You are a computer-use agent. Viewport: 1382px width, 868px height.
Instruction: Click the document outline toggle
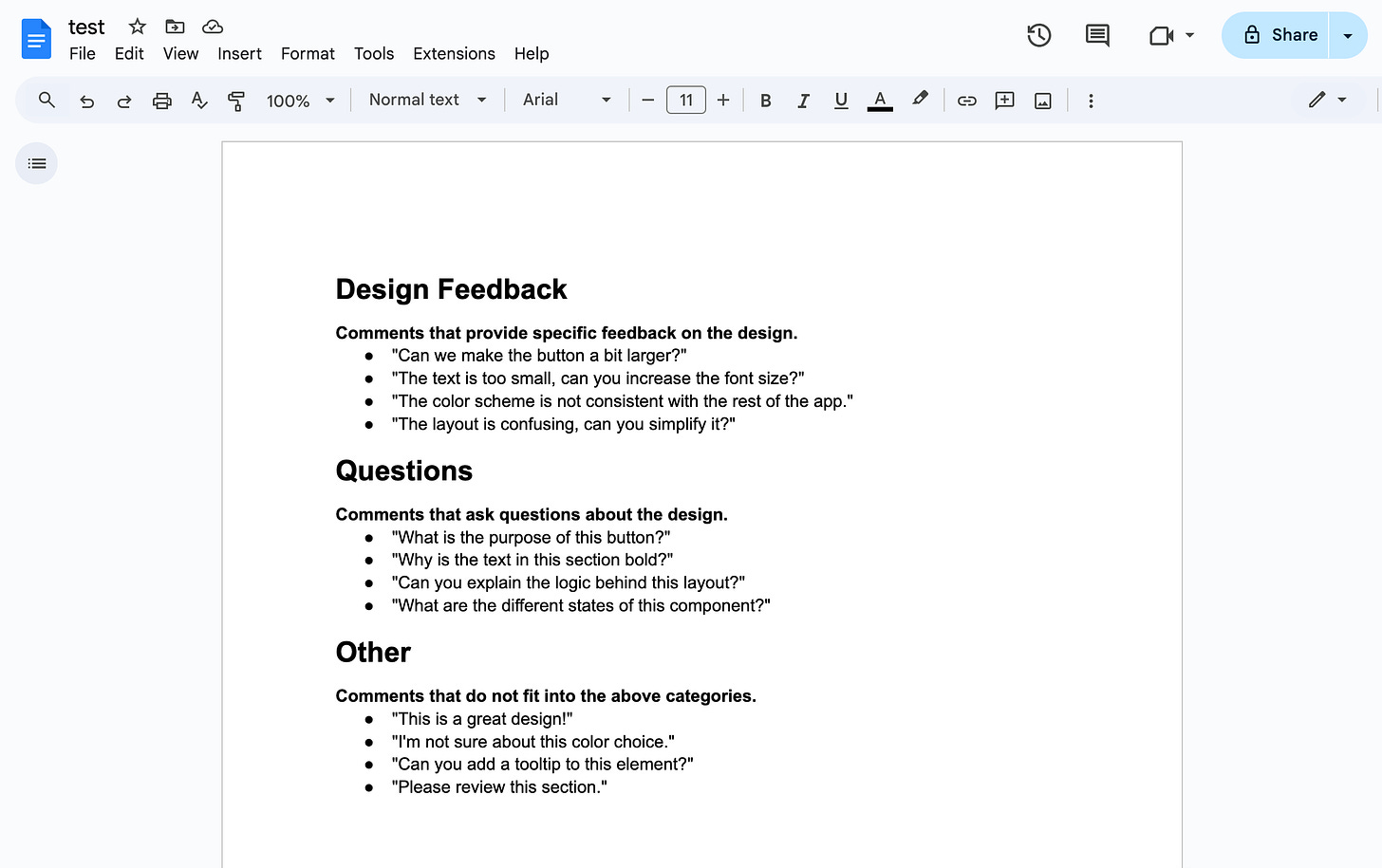click(36, 163)
